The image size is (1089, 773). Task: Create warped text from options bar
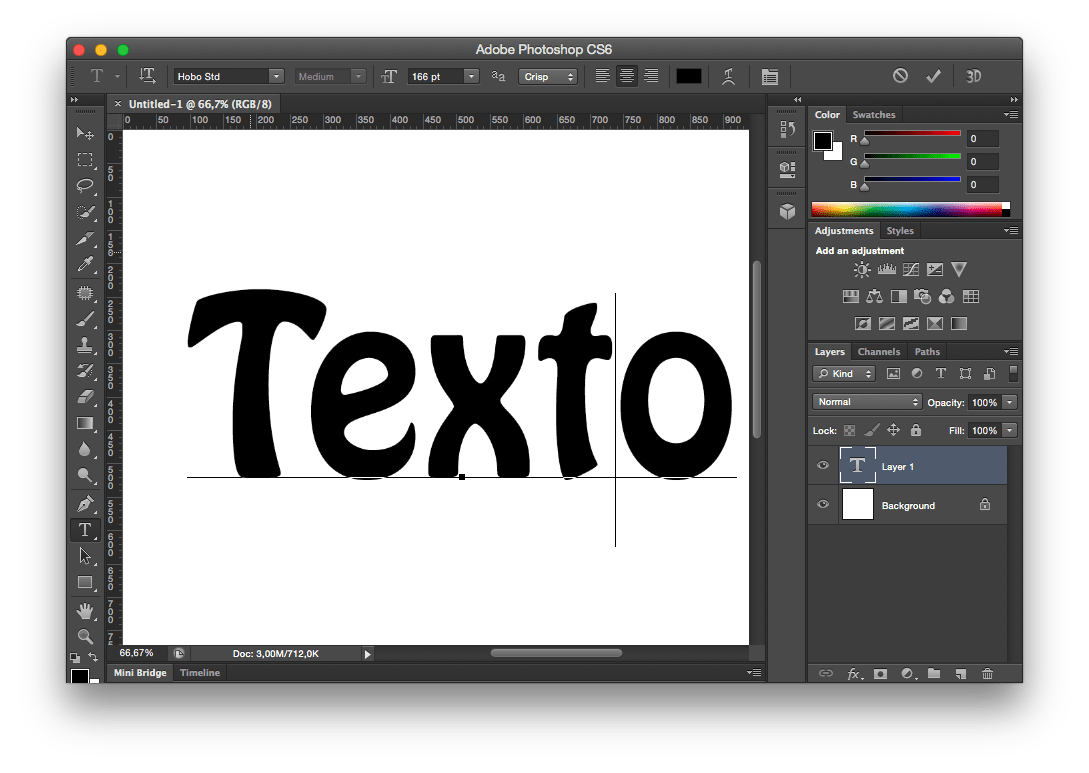[729, 76]
